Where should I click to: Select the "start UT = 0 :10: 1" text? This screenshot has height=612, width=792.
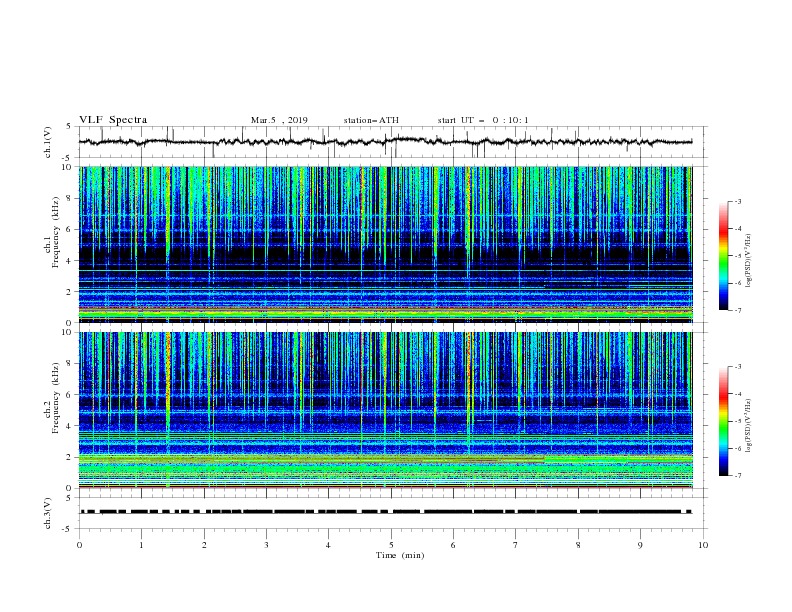pos(482,120)
